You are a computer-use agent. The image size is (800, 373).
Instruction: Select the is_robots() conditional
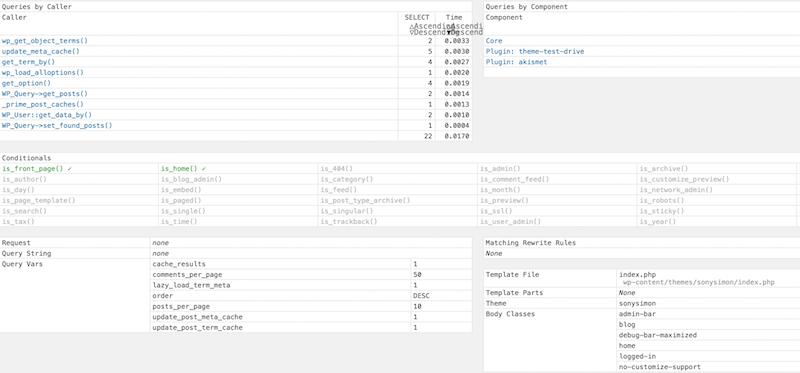662,201
